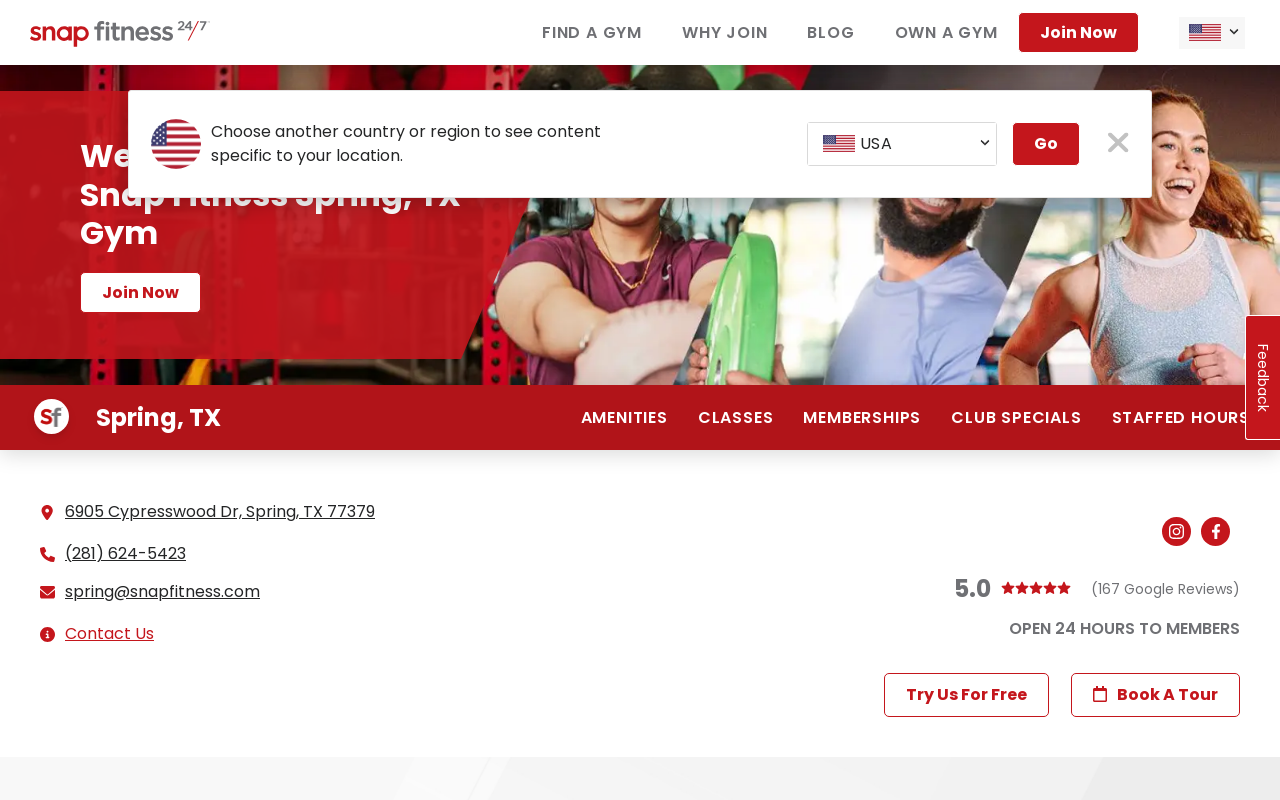Screen dimensions: 1280x800
Task: Click the round Sf club logo badge
Action: pos(51,417)
